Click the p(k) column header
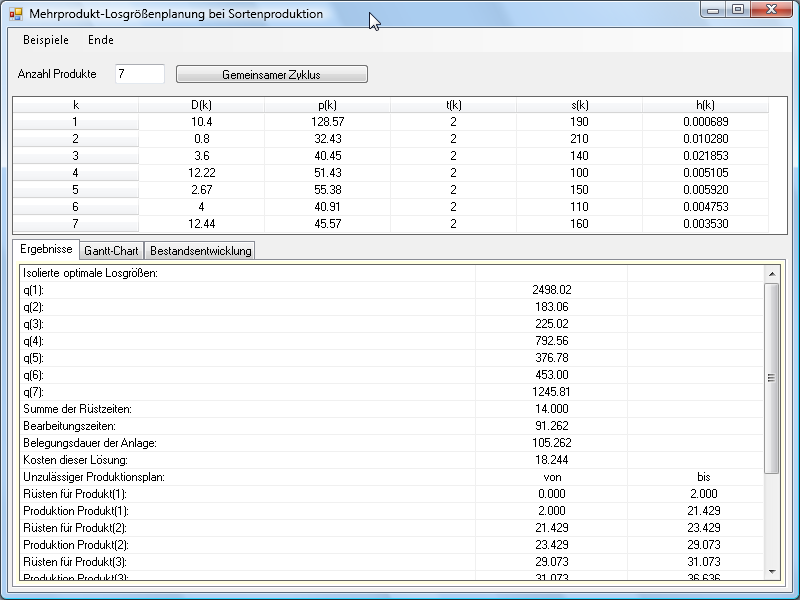800x600 pixels. coord(327,105)
